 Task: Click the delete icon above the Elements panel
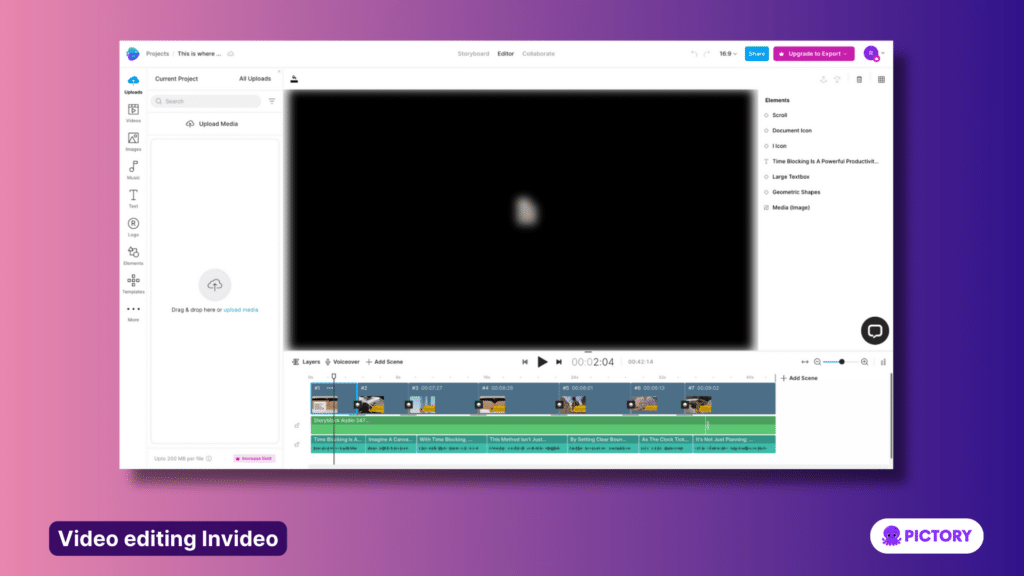[858, 78]
